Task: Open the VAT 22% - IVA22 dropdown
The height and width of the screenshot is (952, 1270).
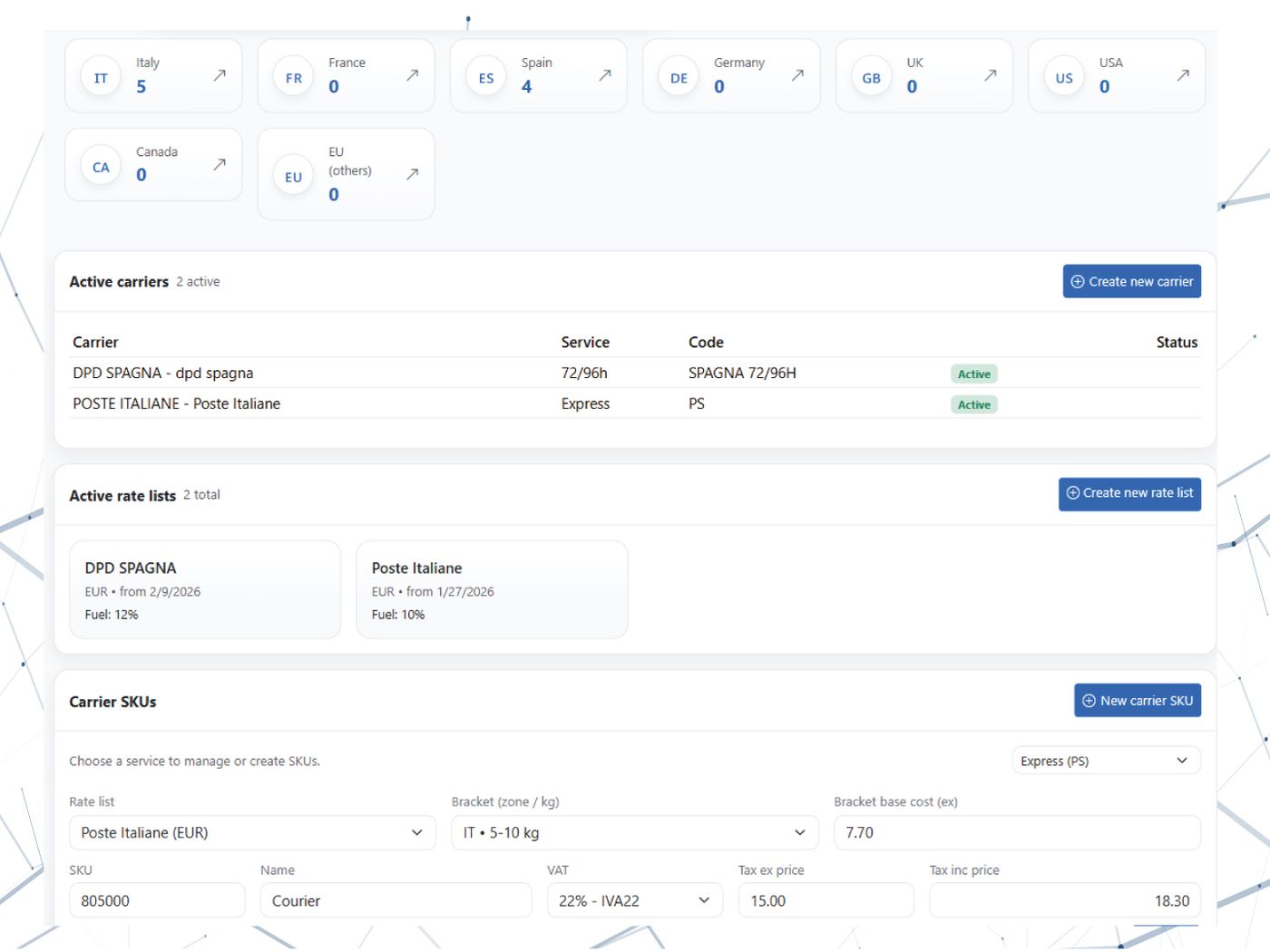Action: 635,900
